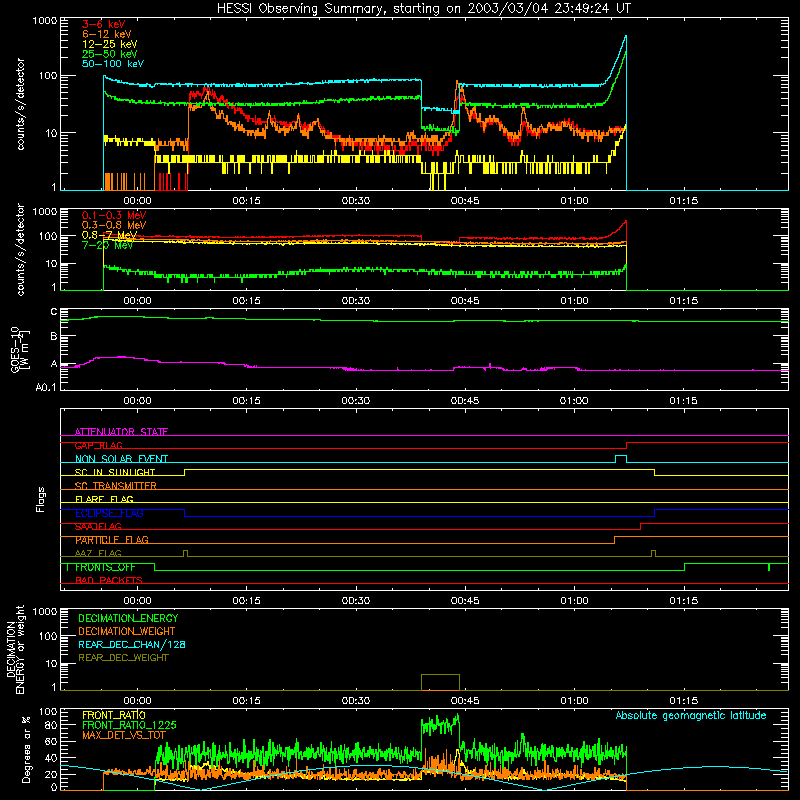Click the 00:30 tick under the GOES panel
This screenshot has width=800, height=800.
click(356, 401)
